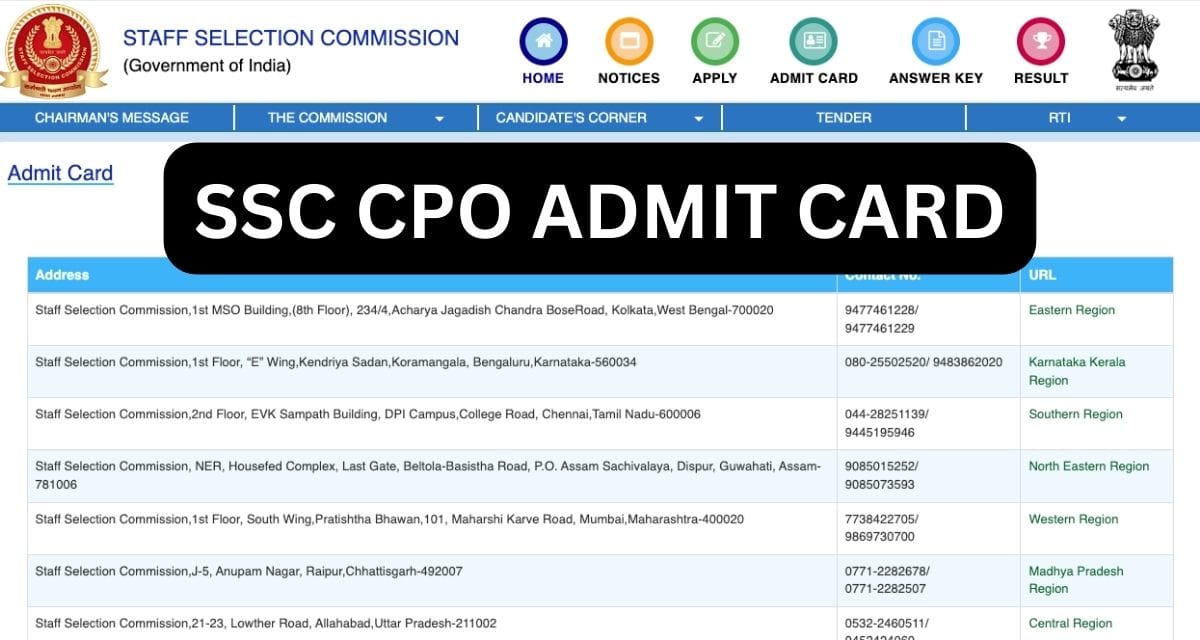The width and height of the screenshot is (1200, 640).
Task: Open the Central Region link
Action: click(1071, 623)
